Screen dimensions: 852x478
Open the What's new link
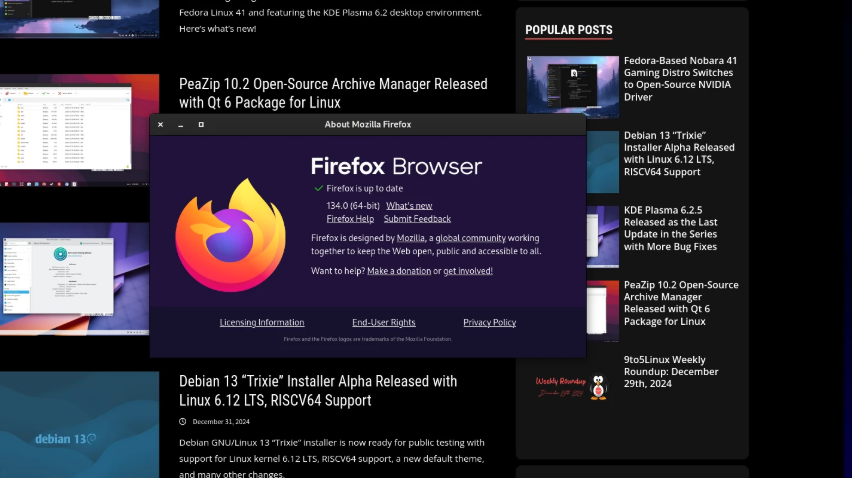tap(409, 205)
